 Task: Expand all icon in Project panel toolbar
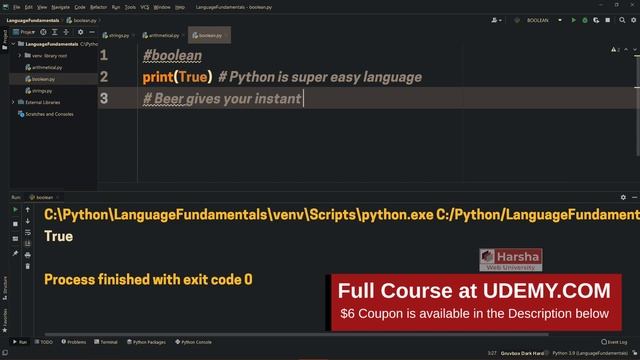pos(55,32)
